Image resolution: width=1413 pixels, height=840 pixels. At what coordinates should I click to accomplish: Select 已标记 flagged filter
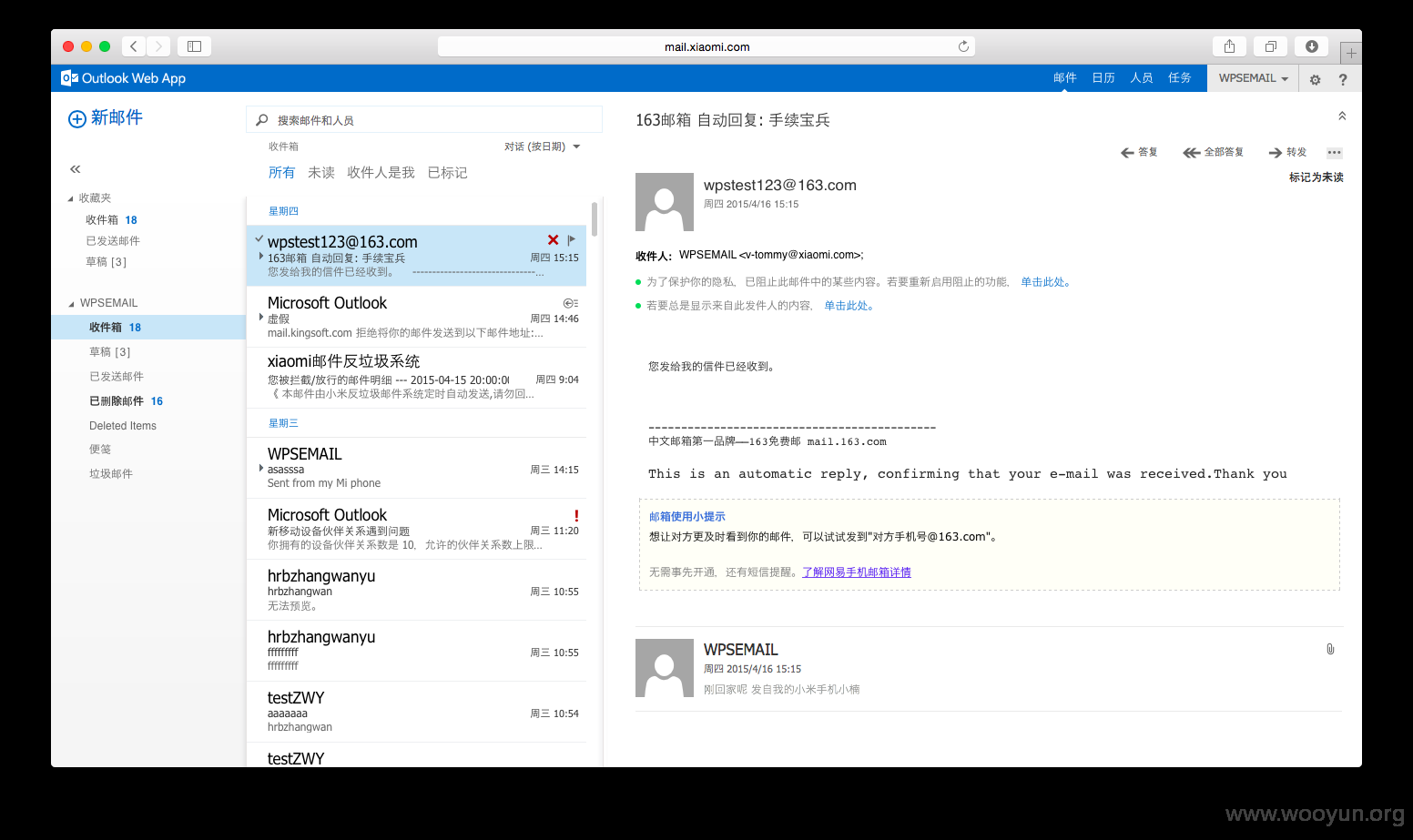(447, 173)
